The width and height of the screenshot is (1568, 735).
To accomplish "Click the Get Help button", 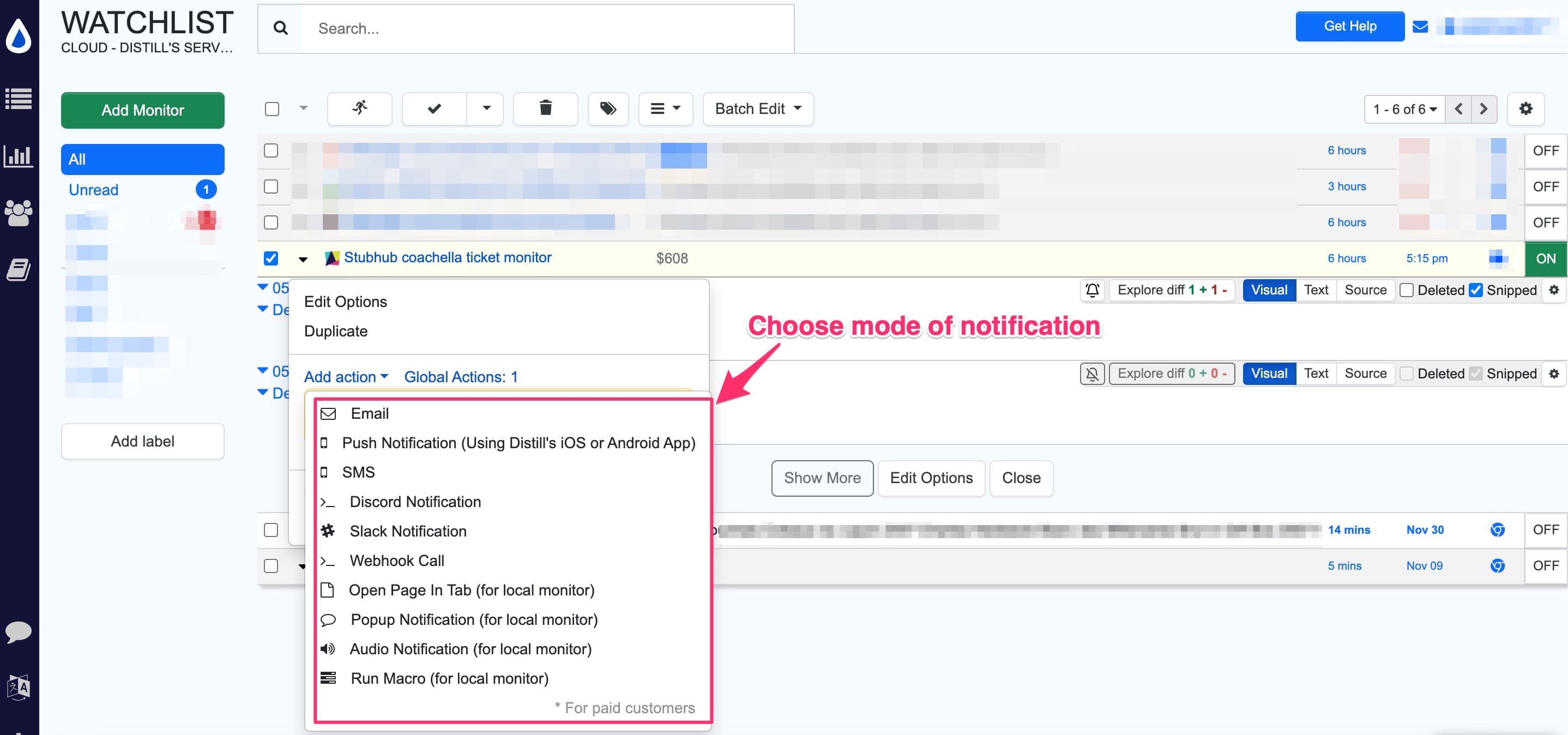I will click(x=1349, y=26).
